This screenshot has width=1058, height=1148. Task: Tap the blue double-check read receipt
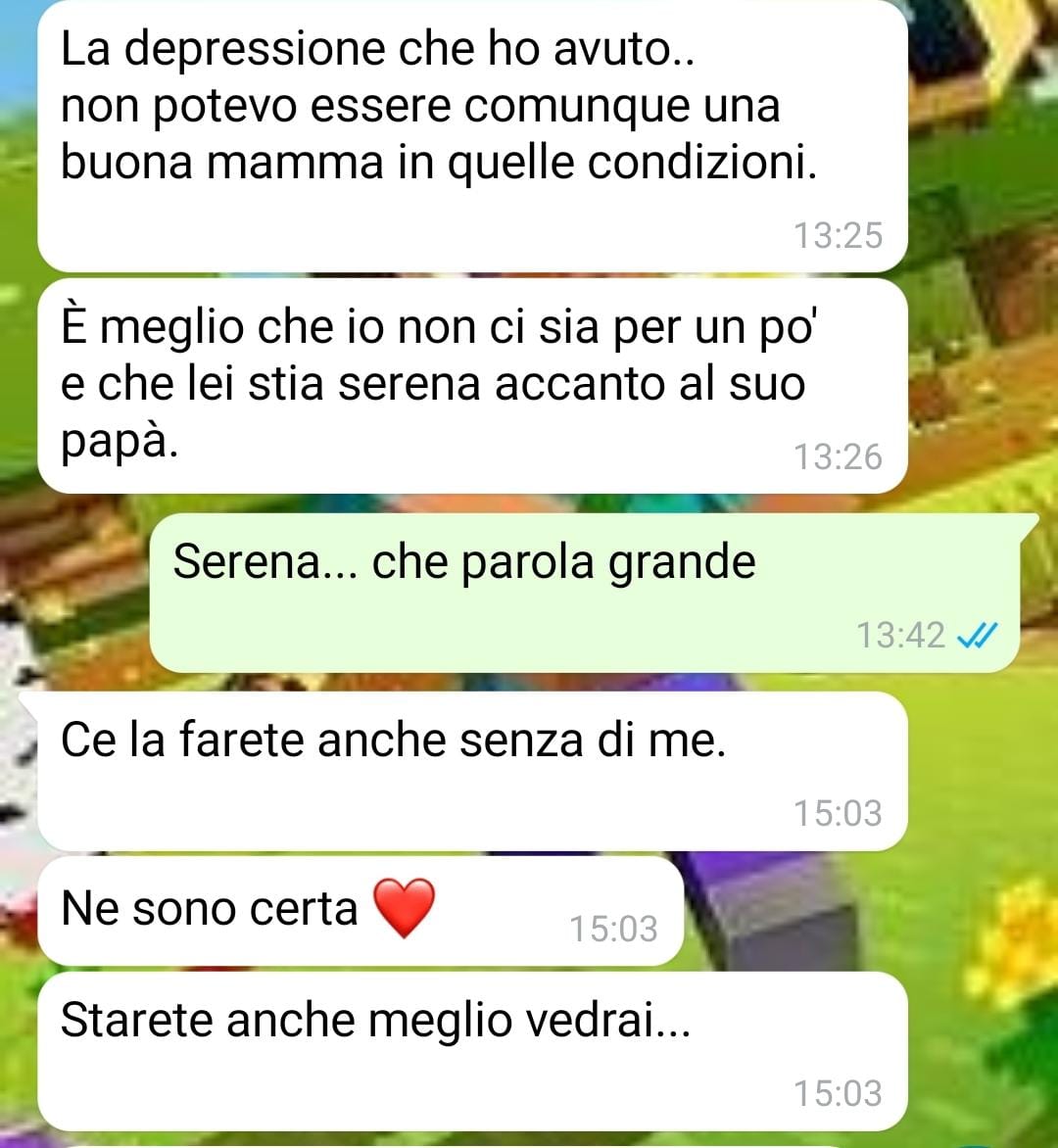(978, 635)
